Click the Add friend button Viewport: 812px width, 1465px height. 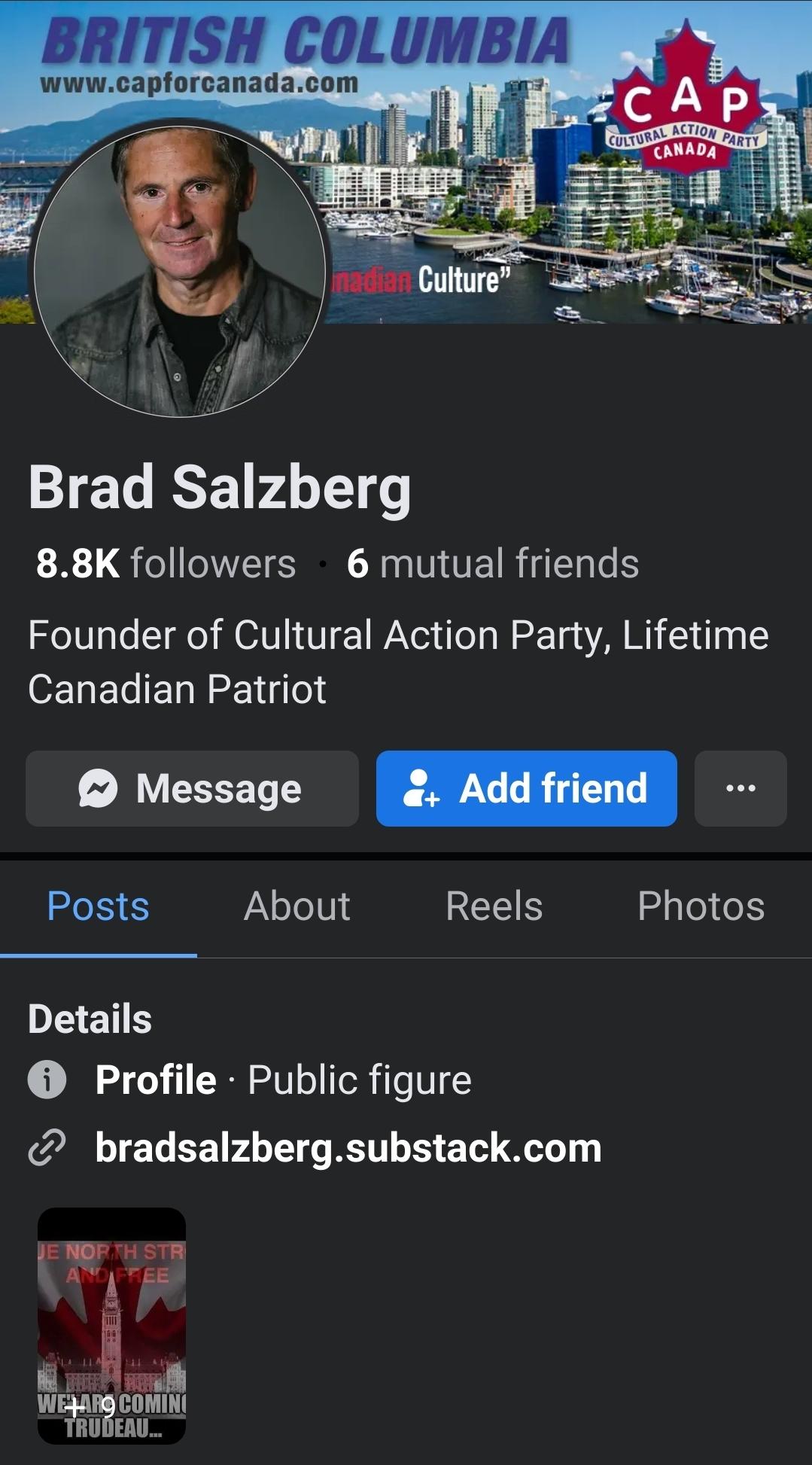527,788
